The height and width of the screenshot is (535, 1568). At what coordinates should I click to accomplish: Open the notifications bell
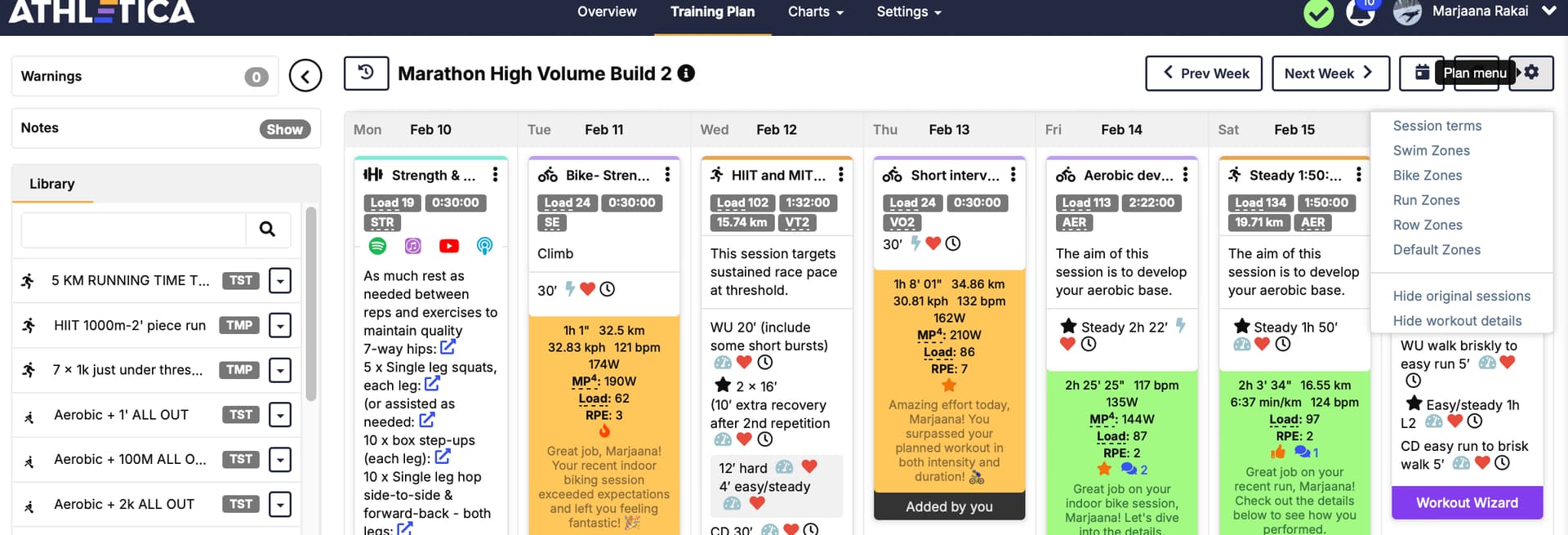click(x=1360, y=14)
